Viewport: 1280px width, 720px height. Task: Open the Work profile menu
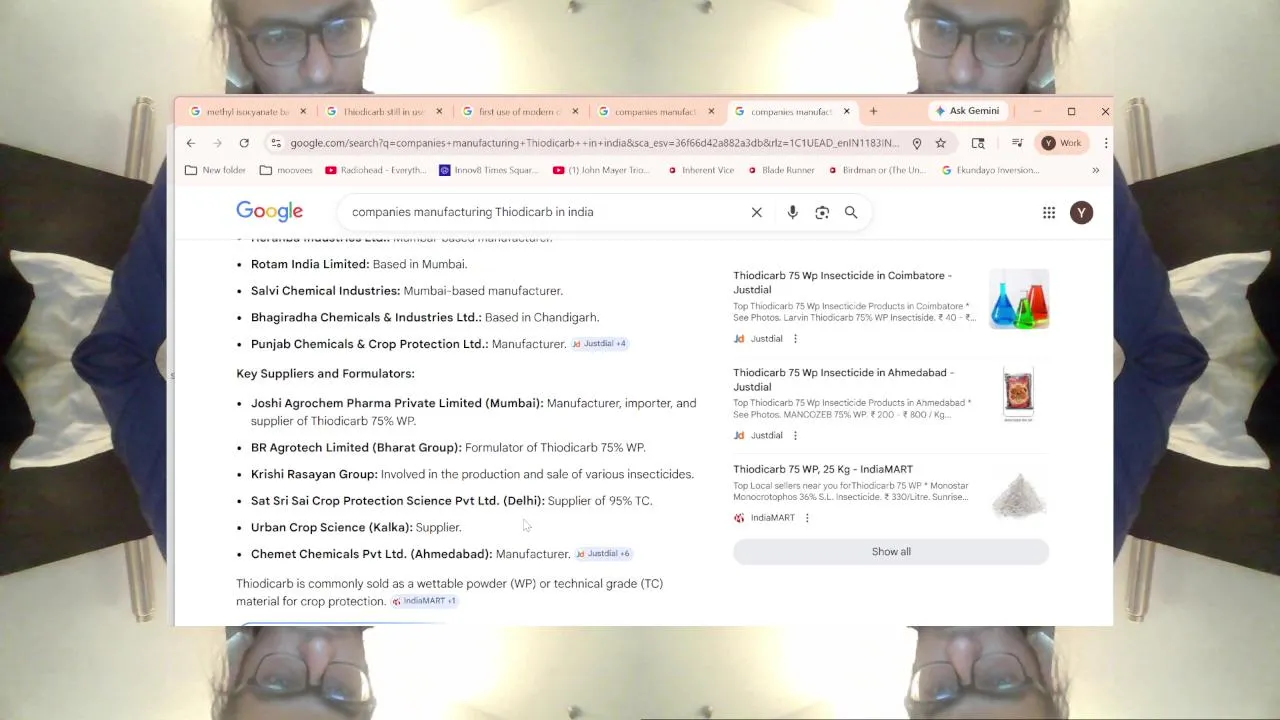click(x=1062, y=143)
